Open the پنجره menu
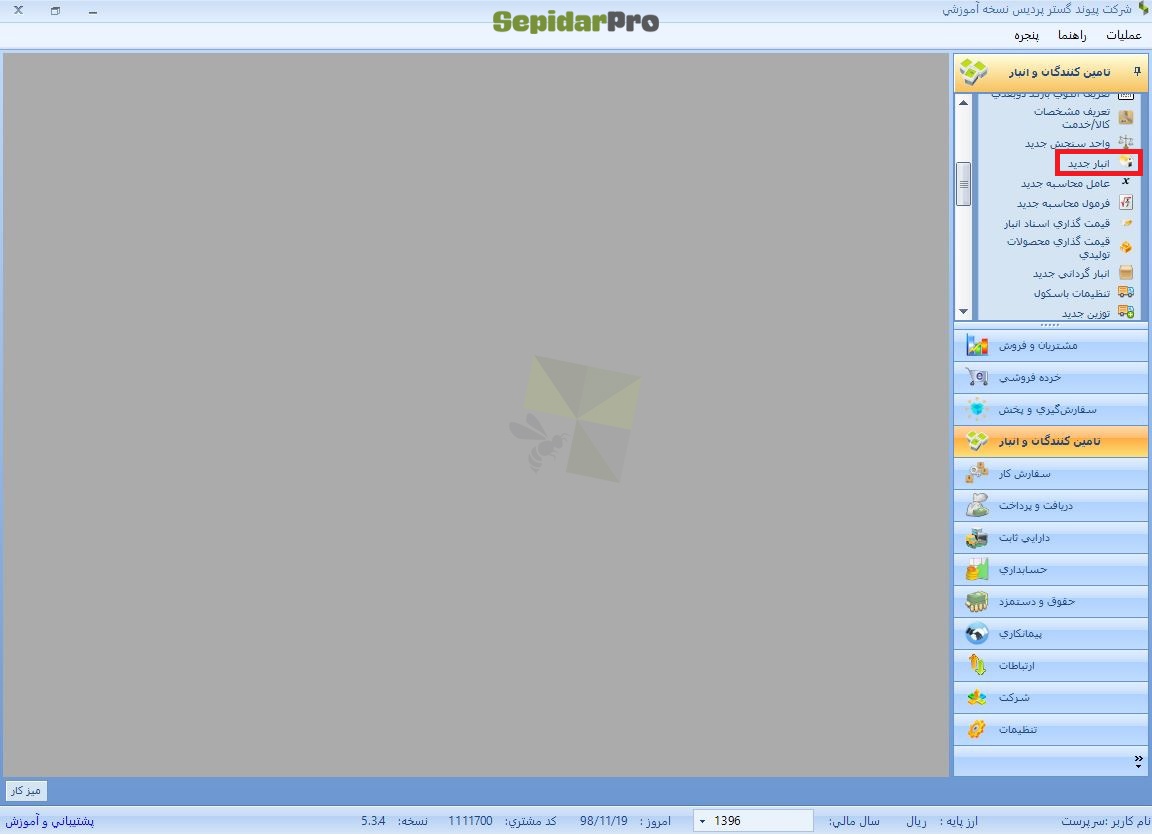The height and width of the screenshot is (835, 1152). coord(1026,35)
